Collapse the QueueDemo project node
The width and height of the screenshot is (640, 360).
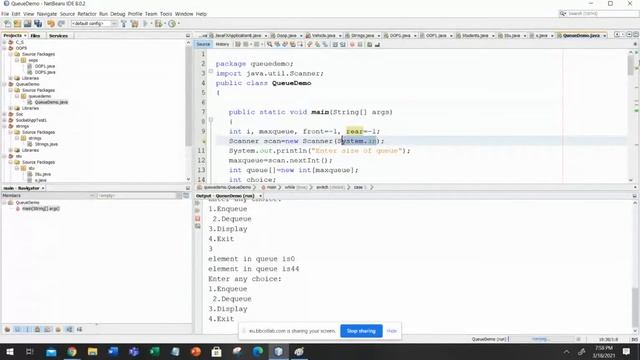click(x=4, y=84)
